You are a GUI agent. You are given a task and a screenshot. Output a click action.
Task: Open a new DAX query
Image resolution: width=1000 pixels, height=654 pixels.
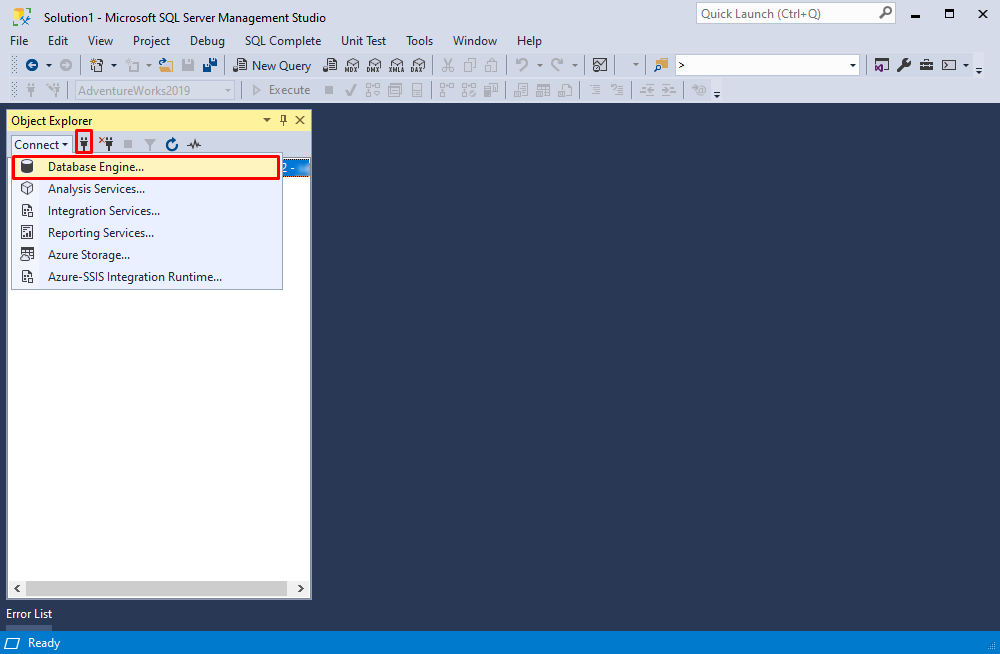click(x=418, y=65)
